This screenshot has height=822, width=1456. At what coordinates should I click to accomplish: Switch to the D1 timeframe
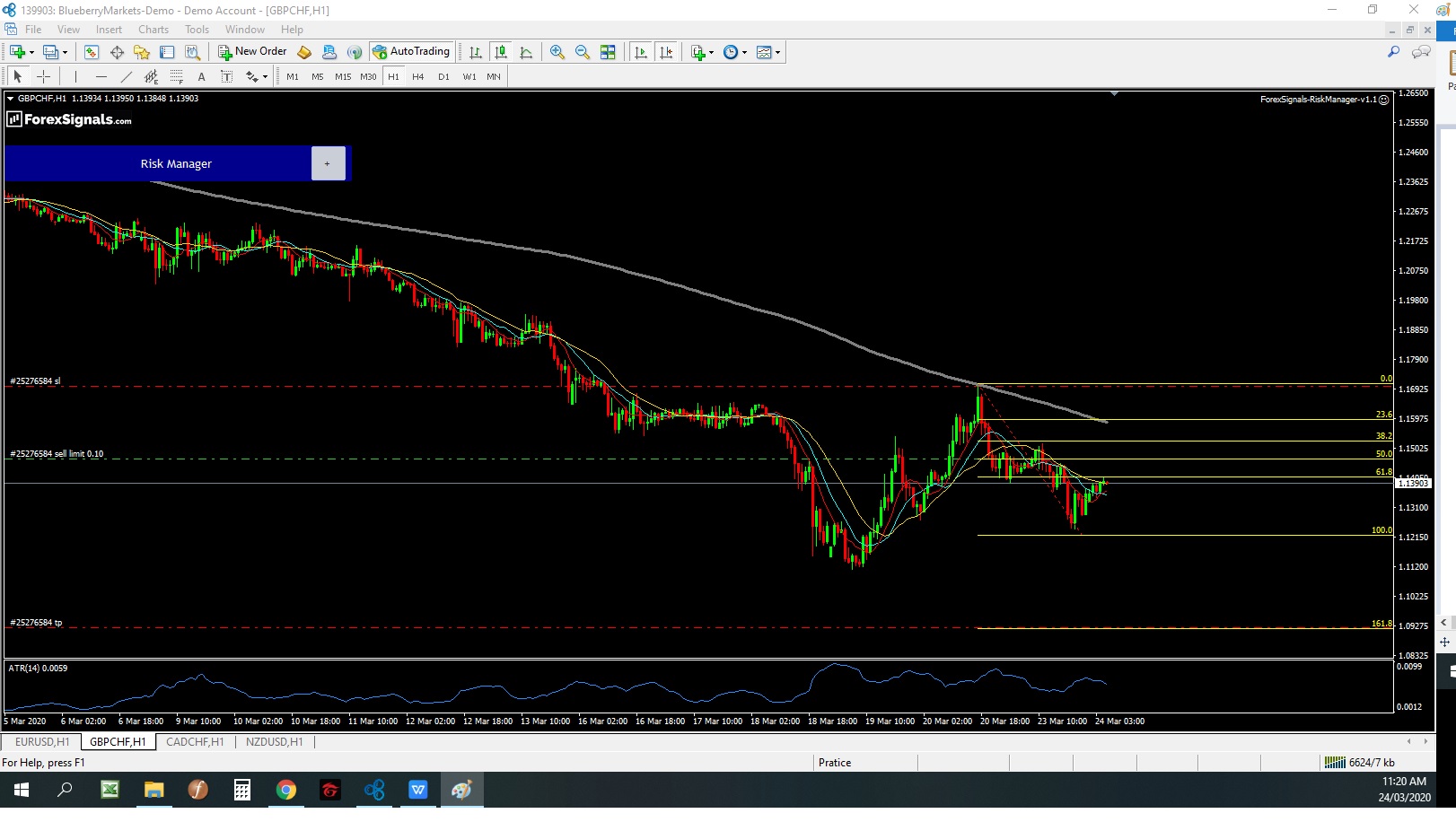point(443,76)
